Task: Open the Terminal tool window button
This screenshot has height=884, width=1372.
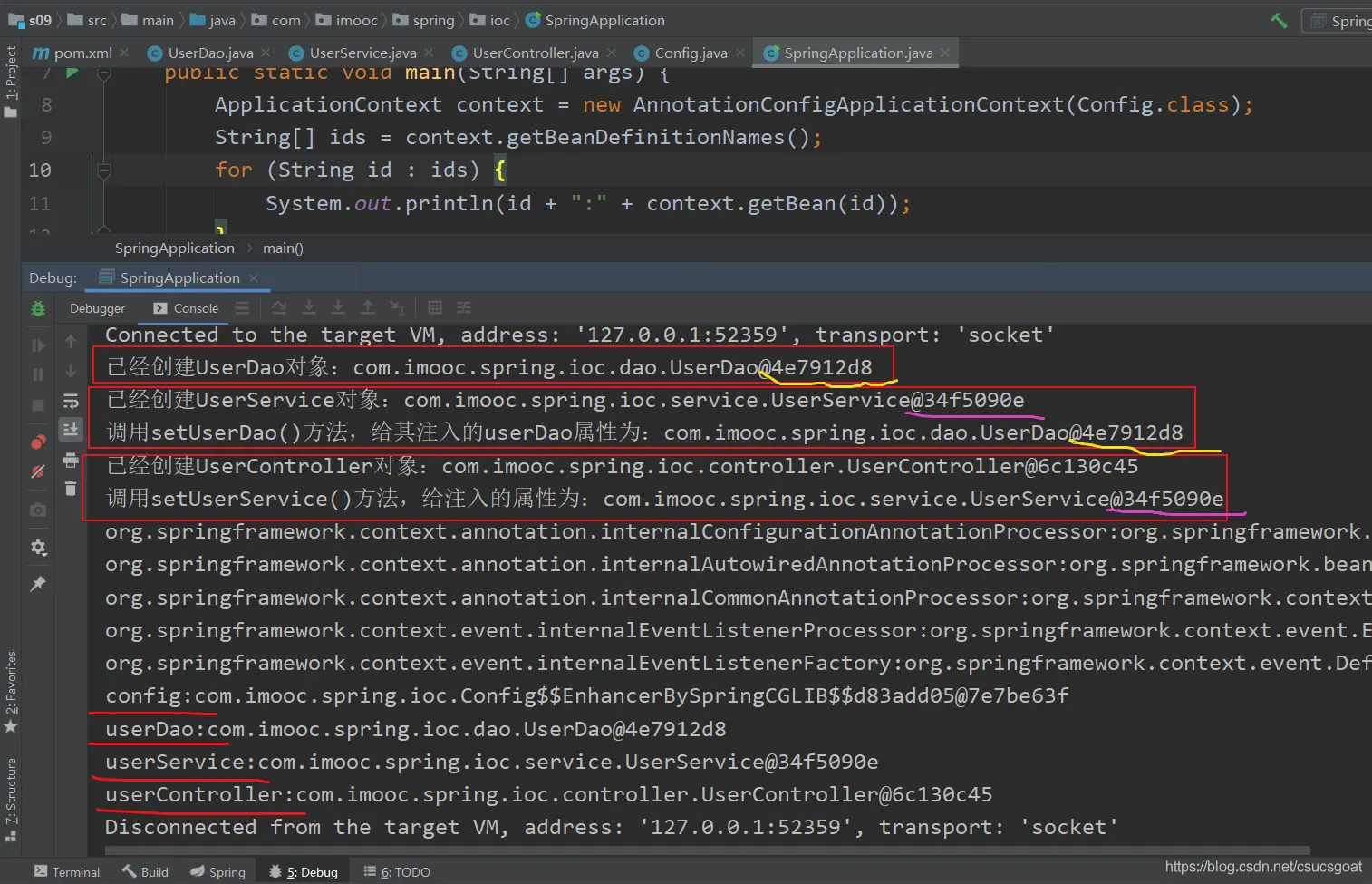Action: [x=67, y=871]
